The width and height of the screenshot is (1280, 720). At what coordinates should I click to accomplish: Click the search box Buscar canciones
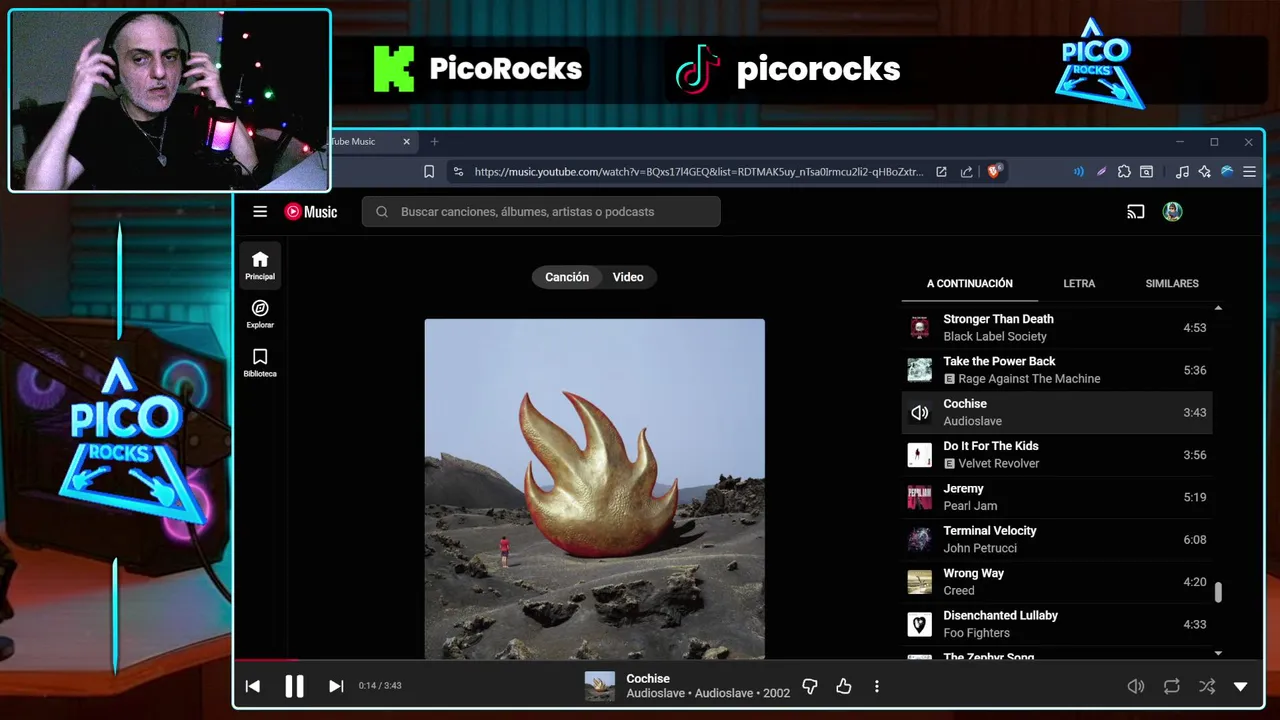[x=541, y=211]
